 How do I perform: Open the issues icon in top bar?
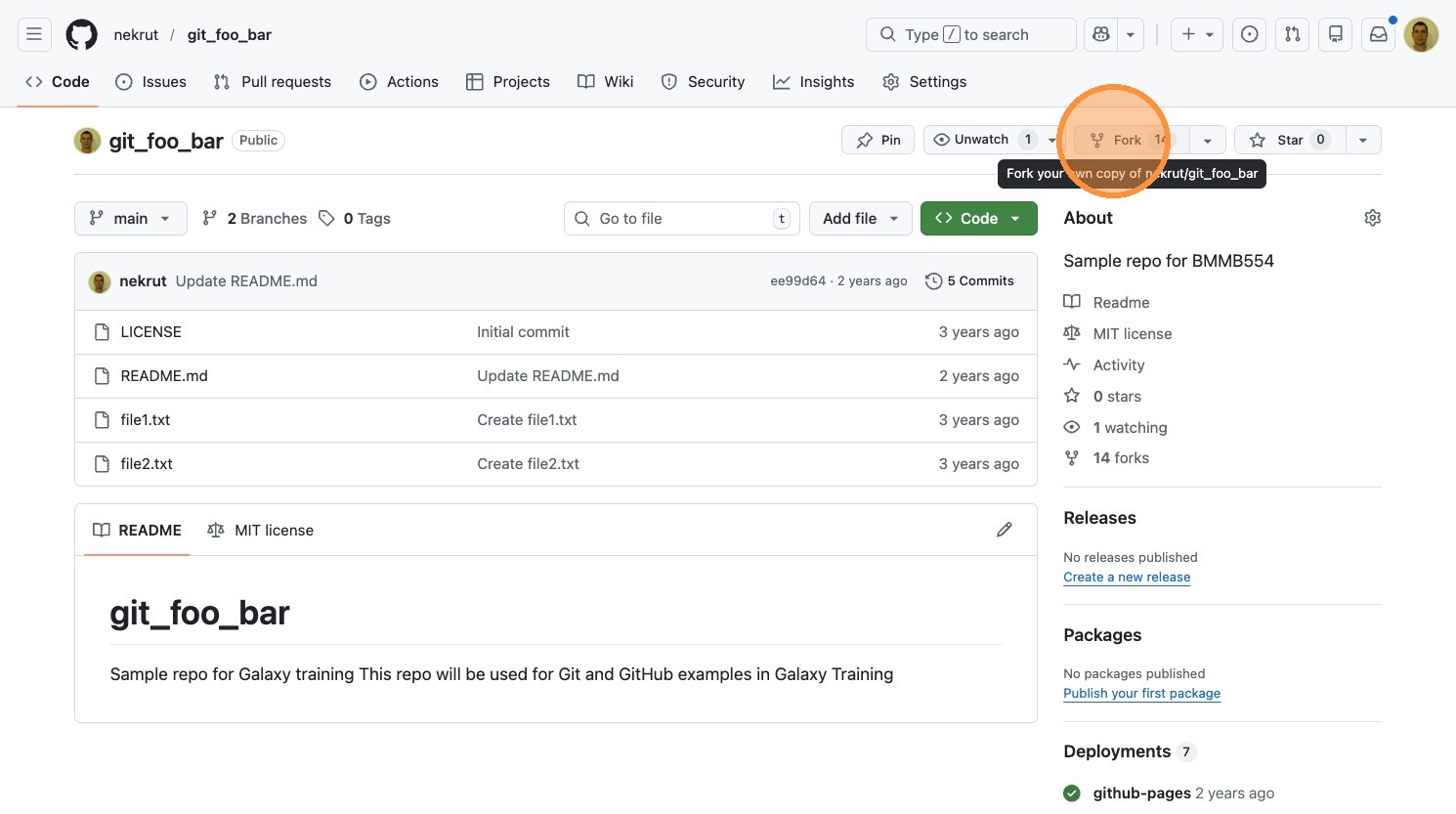[1249, 35]
